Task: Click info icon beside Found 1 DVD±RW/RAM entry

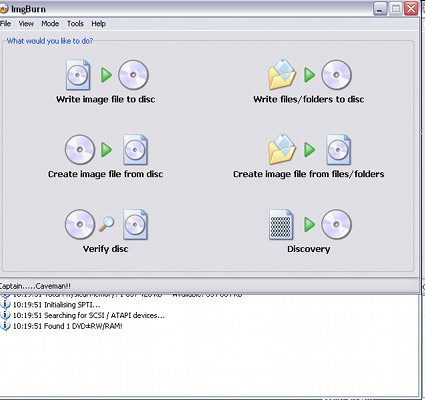Action: click(x=5, y=326)
